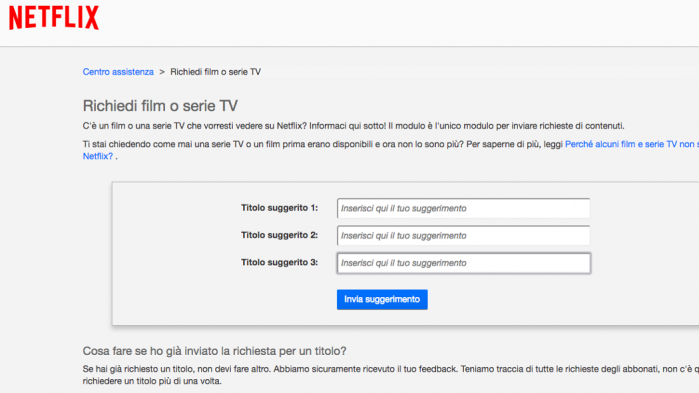This screenshot has width=699, height=393.
Task: Focus the Titolo suggerito 2 input field
Action: pyautogui.click(x=463, y=236)
